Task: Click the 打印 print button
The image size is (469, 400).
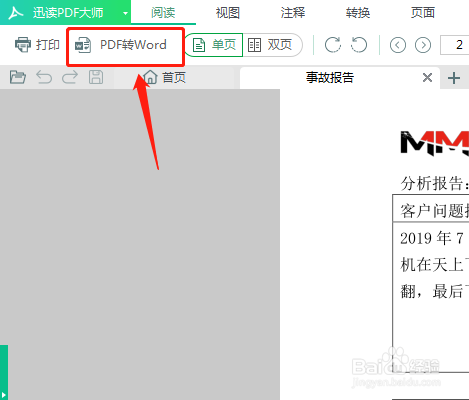Action: click(x=37, y=45)
